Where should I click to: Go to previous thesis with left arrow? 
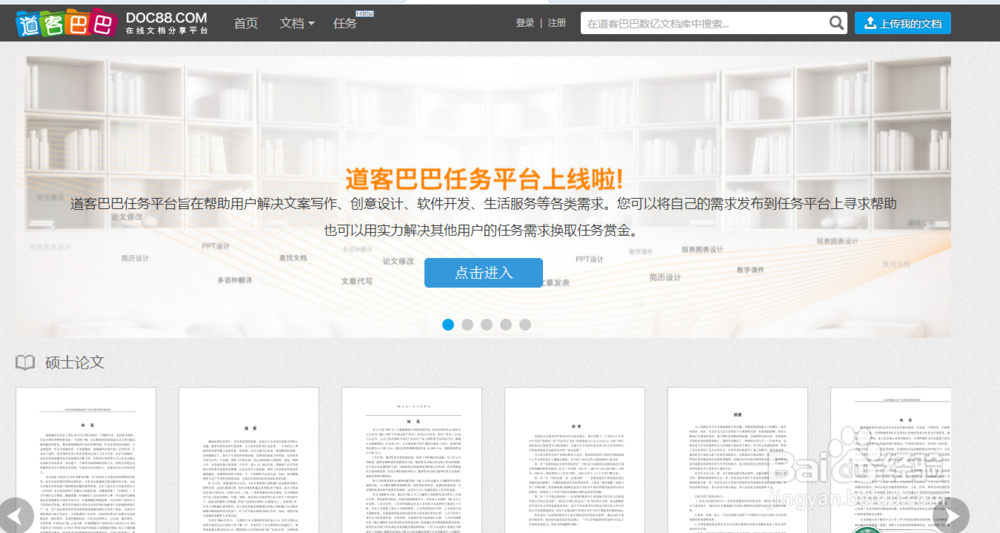pos(15,515)
